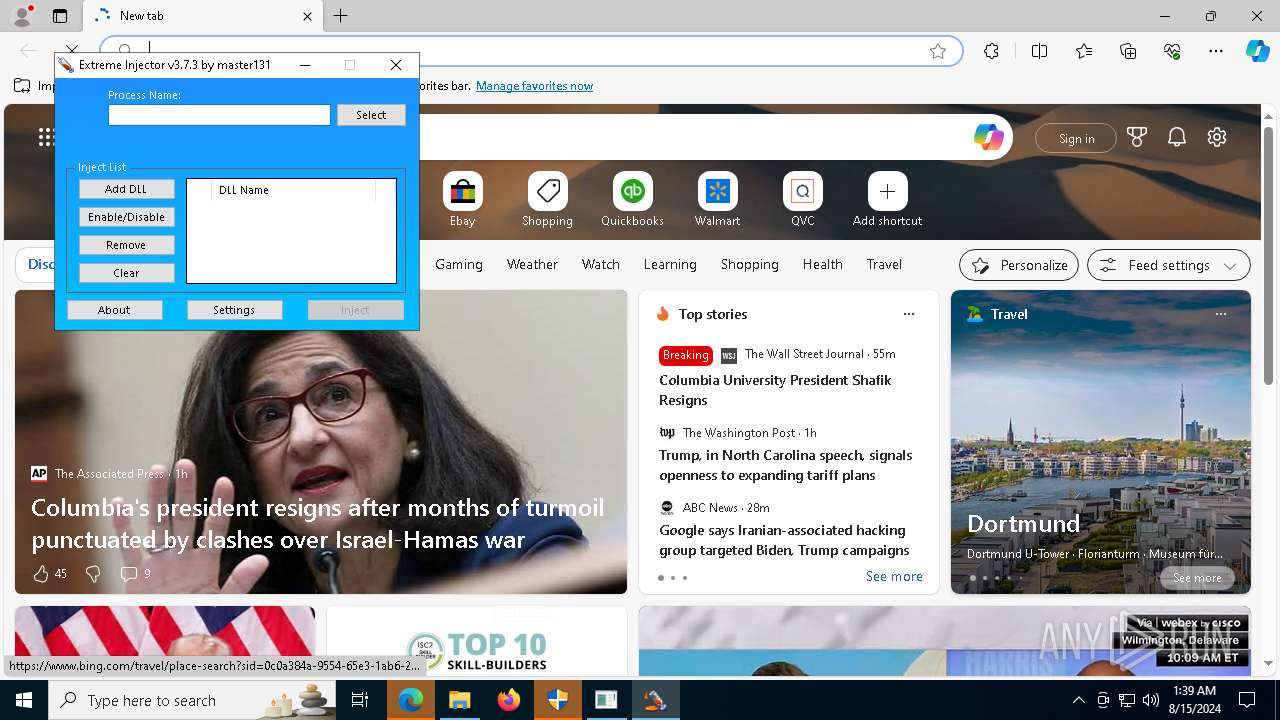Image resolution: width=1280 pixels, height=720 pixels.
Task: Open the Ebay shortcut
Action: [x=462, y=200]
